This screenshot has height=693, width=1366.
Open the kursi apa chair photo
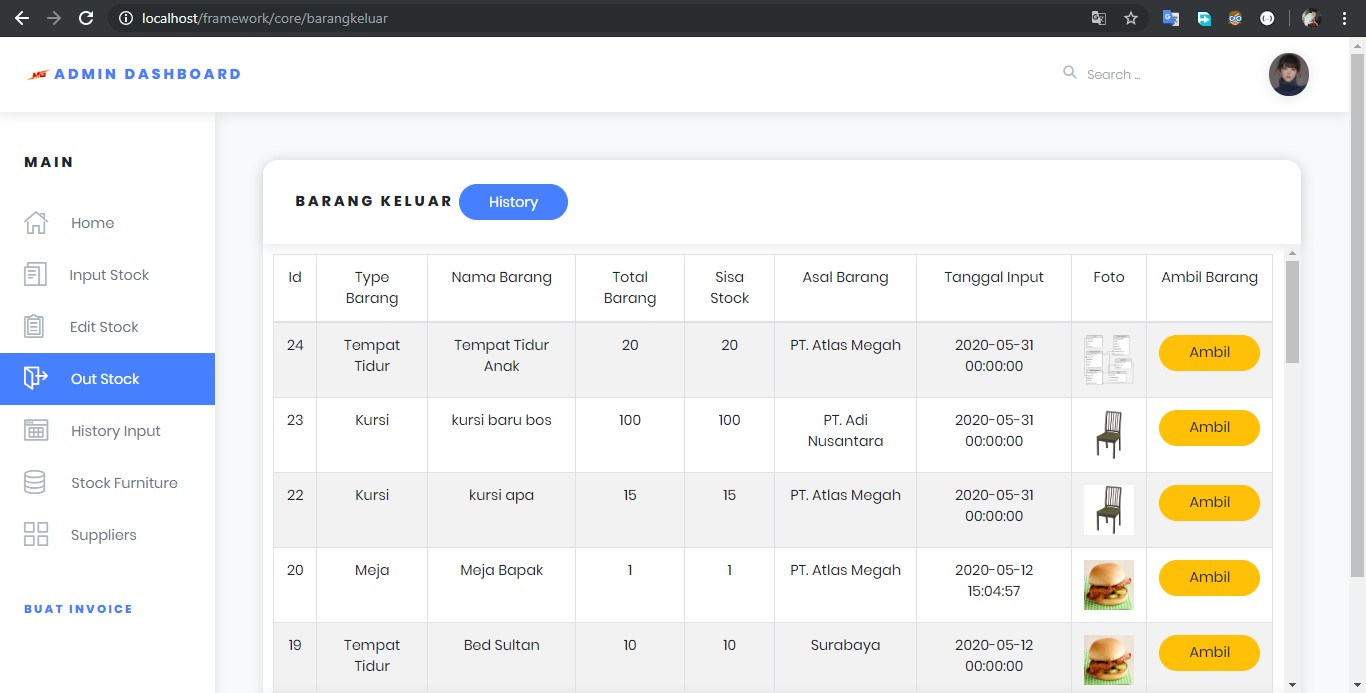(x=1108, y=510)
